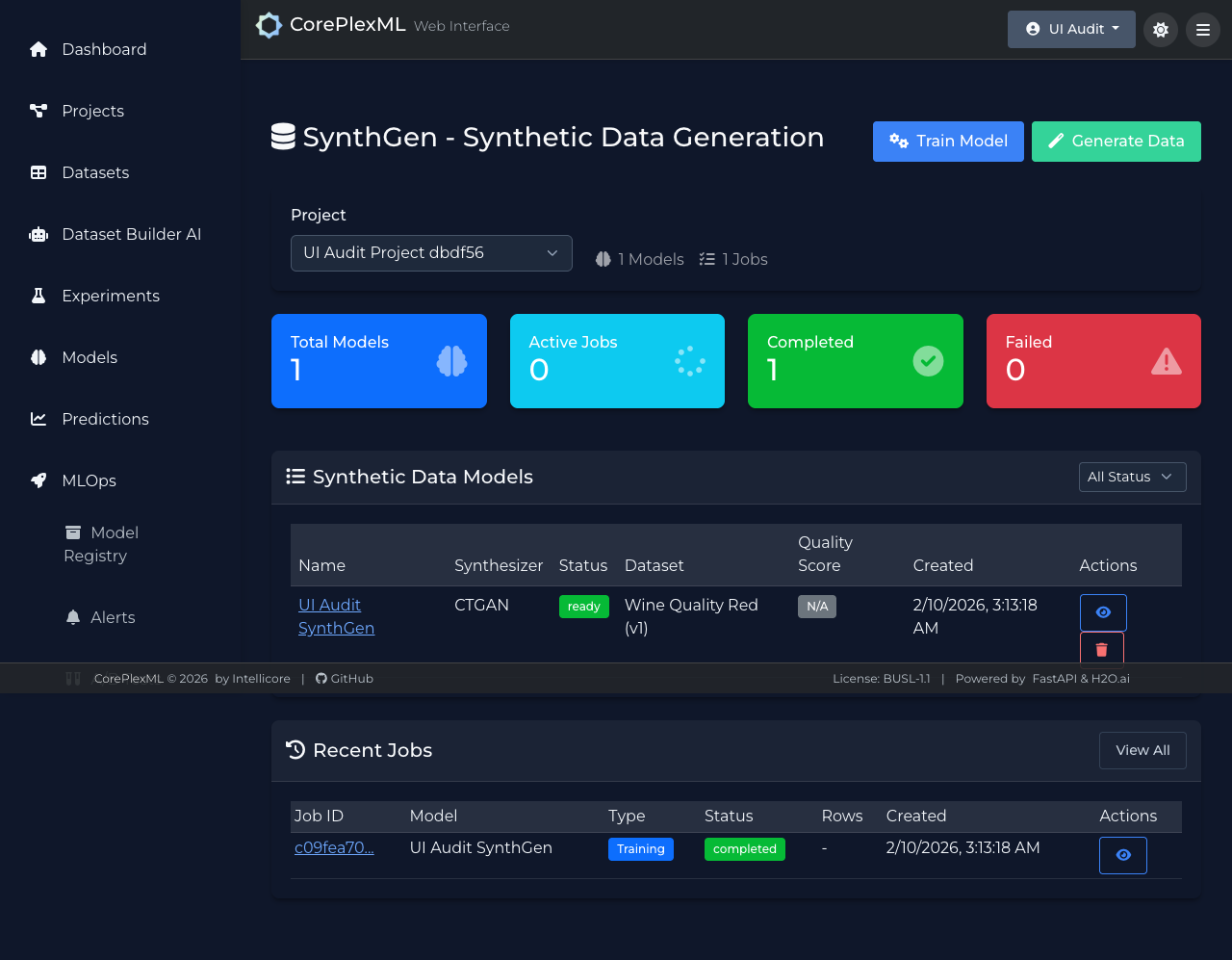Open the All Status filter dropdown
The height and width of the screenshot is (960, 1232).
point(1132,477)
